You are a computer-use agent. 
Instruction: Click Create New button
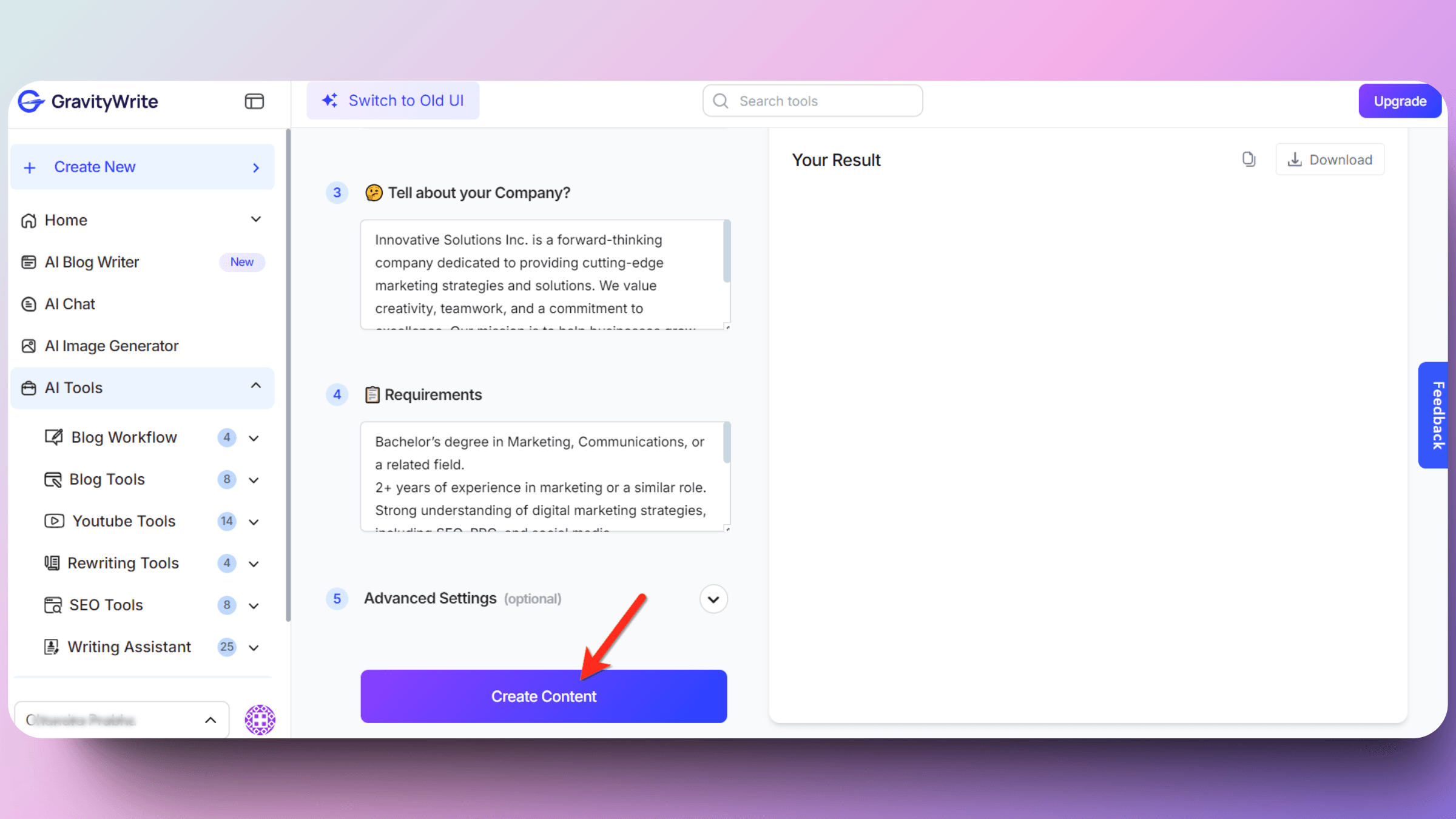pos(143,166)
